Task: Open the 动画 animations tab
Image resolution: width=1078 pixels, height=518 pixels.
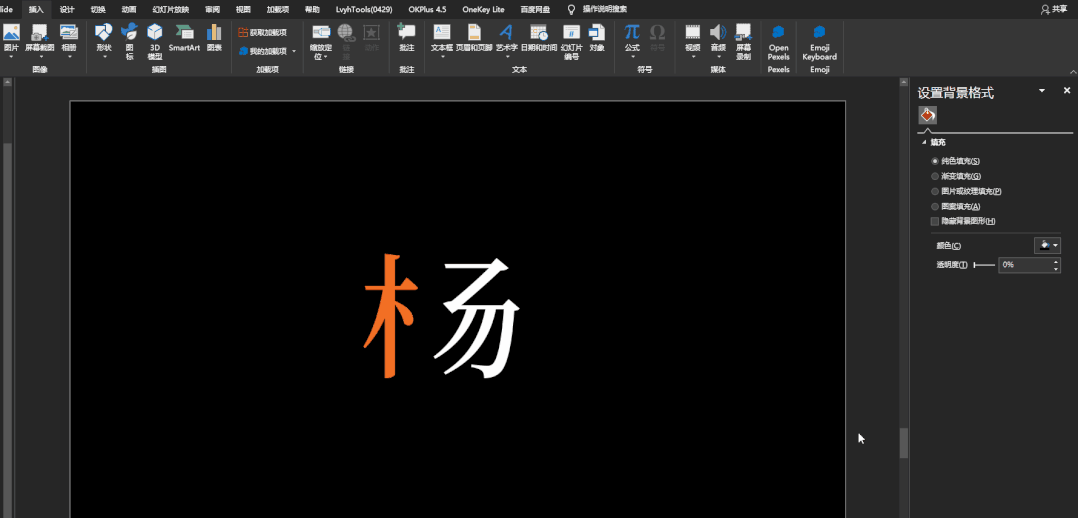Action: [129, 10]
